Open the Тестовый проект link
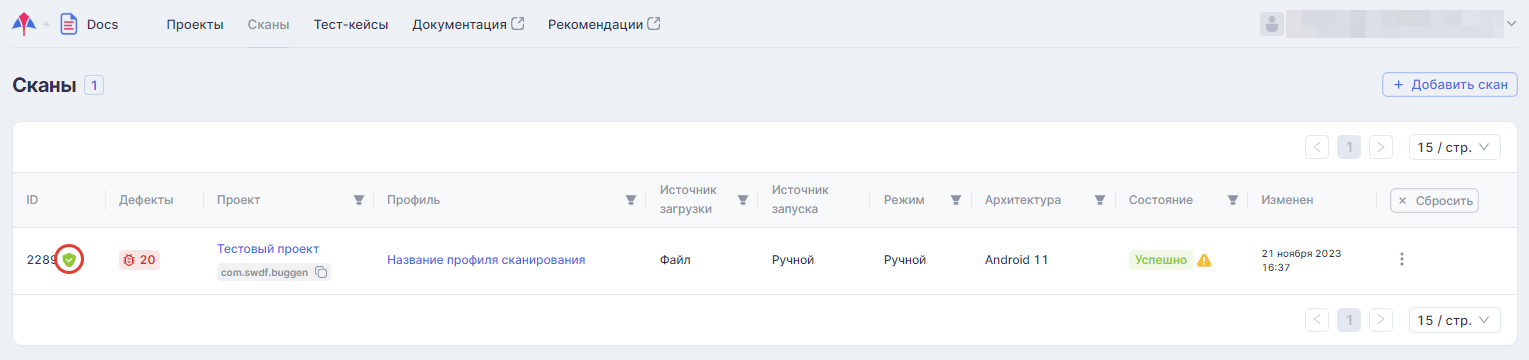 268,248
